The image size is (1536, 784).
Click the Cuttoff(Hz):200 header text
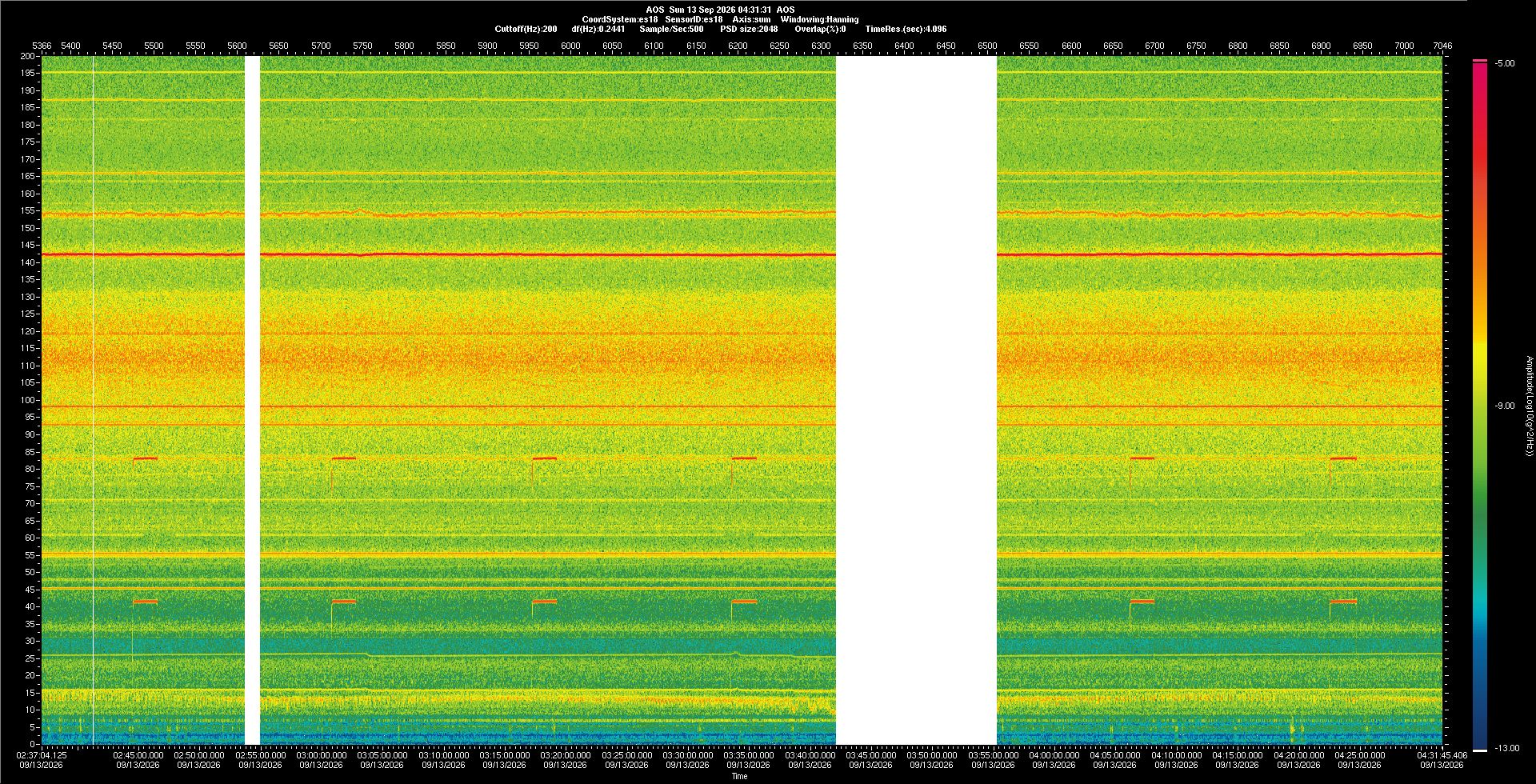tap(526, 29)
